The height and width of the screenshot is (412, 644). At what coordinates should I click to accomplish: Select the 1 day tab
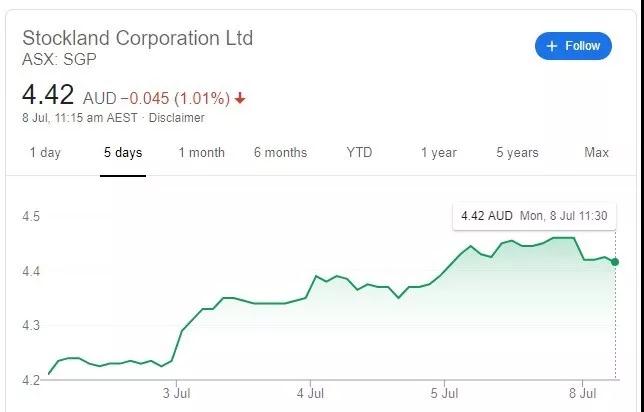coord(45,153)
